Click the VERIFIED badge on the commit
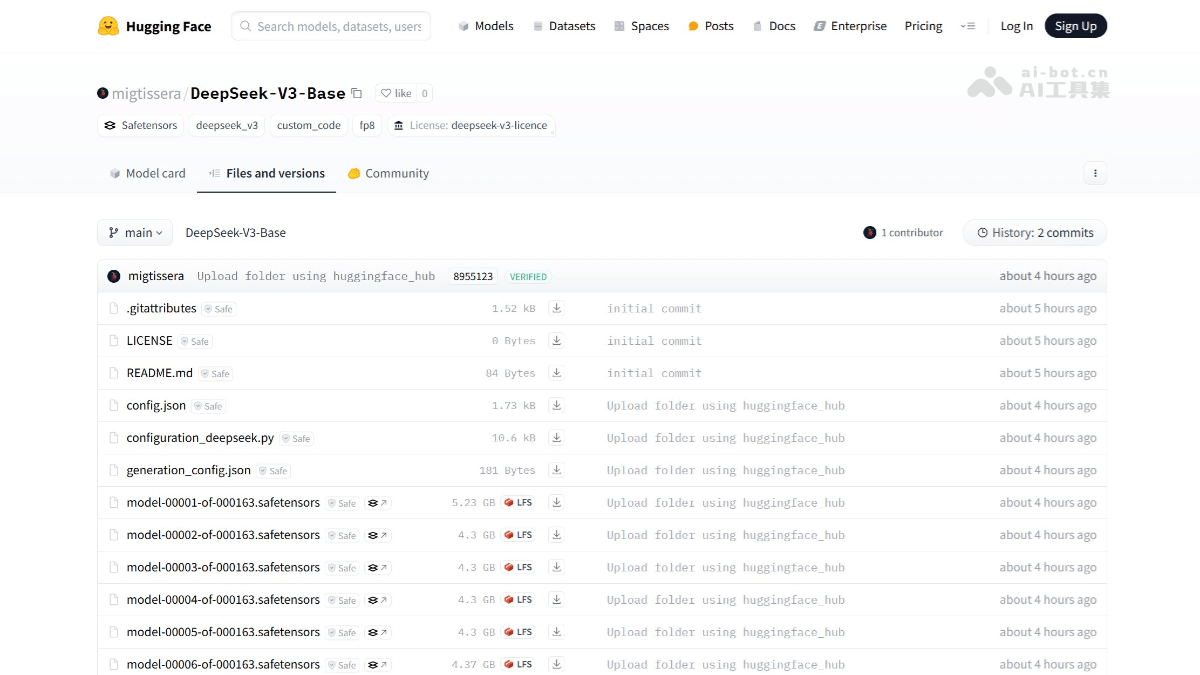Viewport: 1200px width, 675px height. point(528,276)
